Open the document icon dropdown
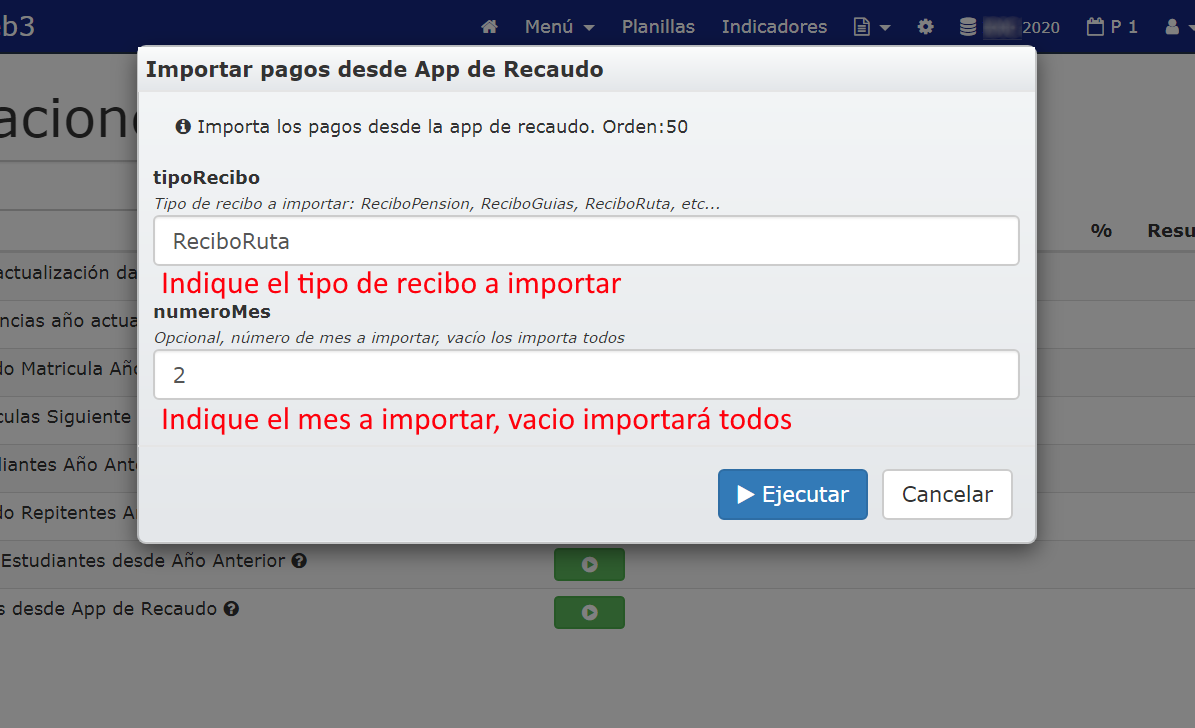This screenshot has height=728, width=1195. coord(872,27)
